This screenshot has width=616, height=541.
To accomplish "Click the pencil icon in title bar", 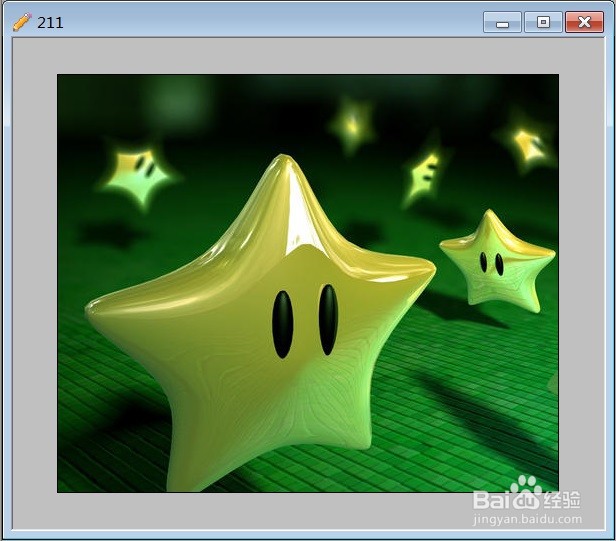I will (x=22, y=22).
